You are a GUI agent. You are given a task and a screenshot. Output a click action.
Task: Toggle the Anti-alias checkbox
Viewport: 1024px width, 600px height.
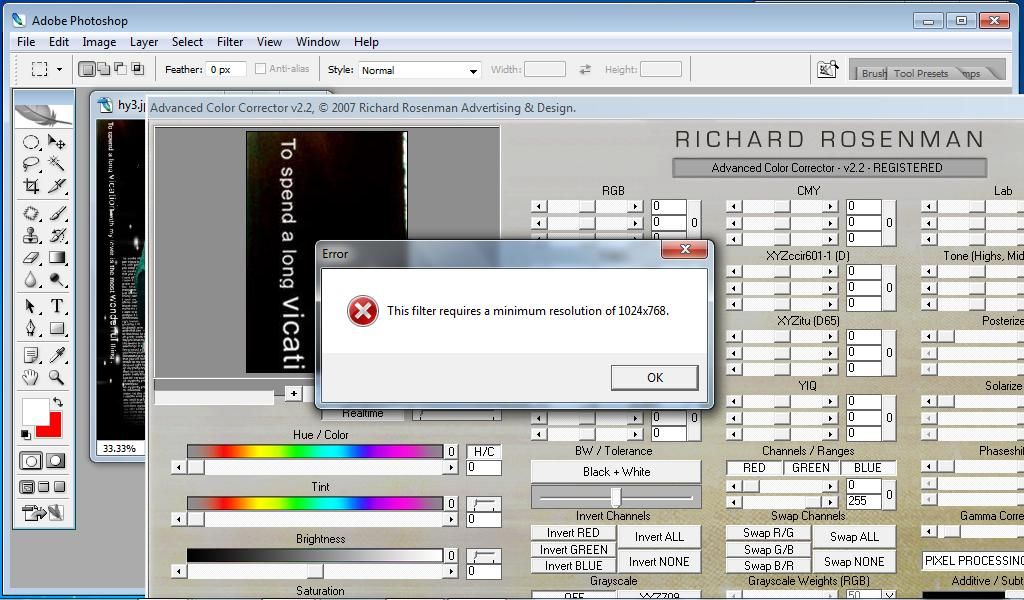tap(261, 69)
